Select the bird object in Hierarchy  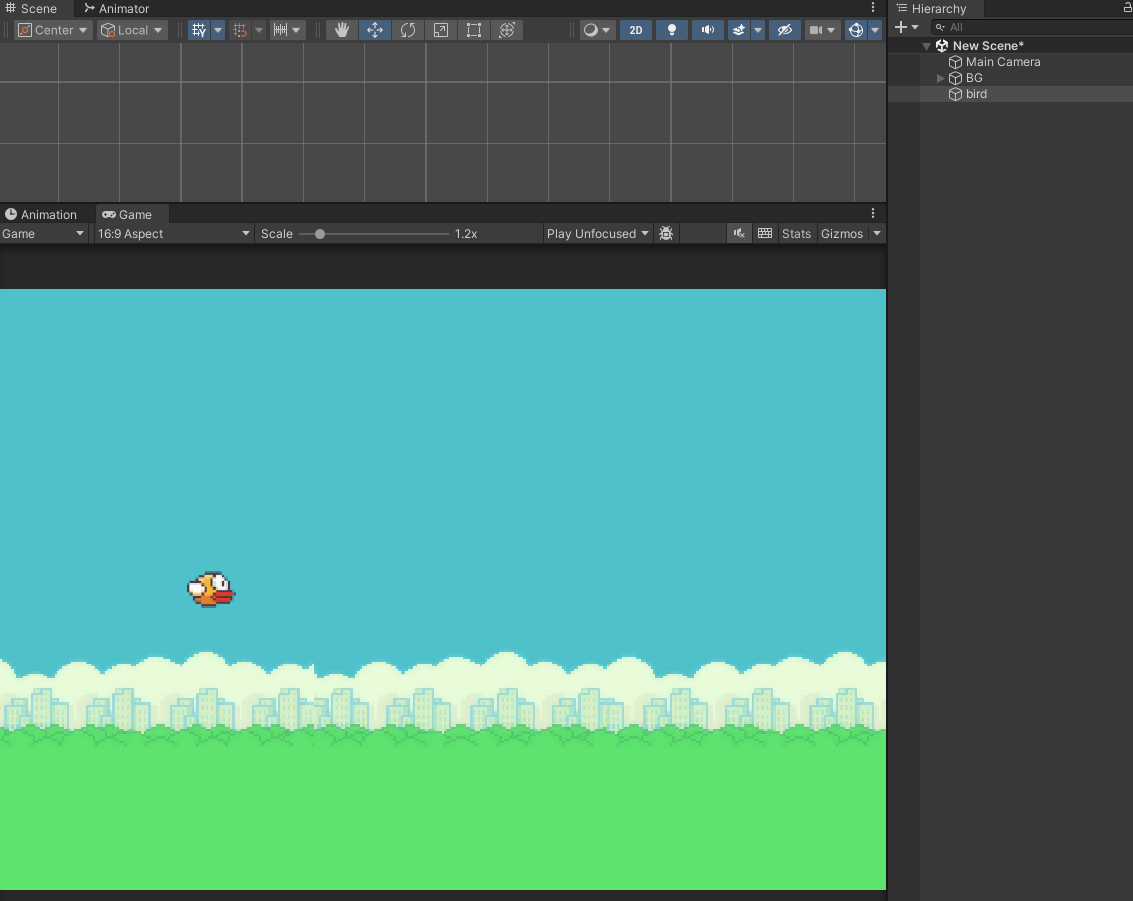(1010, 94)
